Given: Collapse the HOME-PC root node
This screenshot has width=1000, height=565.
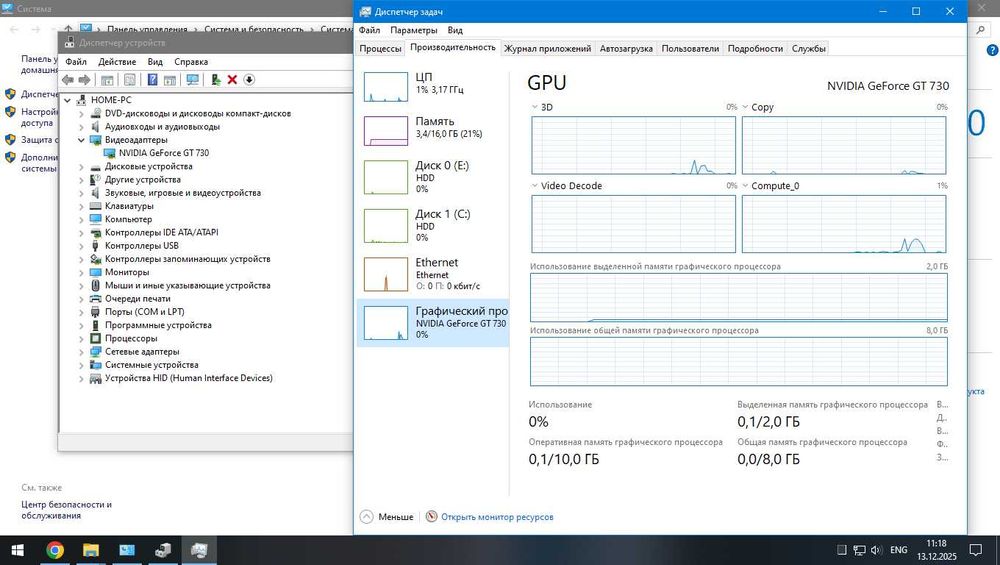Looking at the screenshot, I should pos(68,100).
